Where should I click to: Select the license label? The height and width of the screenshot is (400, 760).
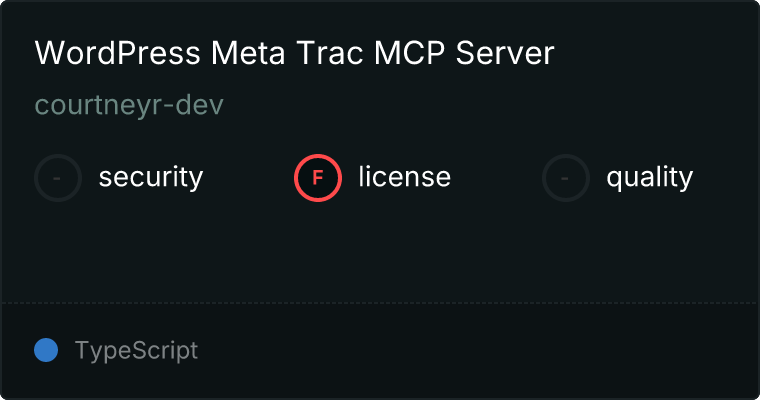pos(405,176)
